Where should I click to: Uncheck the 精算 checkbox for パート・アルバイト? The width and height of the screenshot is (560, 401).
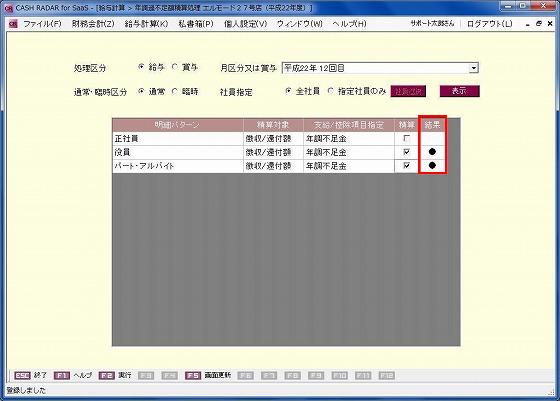point(406,165)
